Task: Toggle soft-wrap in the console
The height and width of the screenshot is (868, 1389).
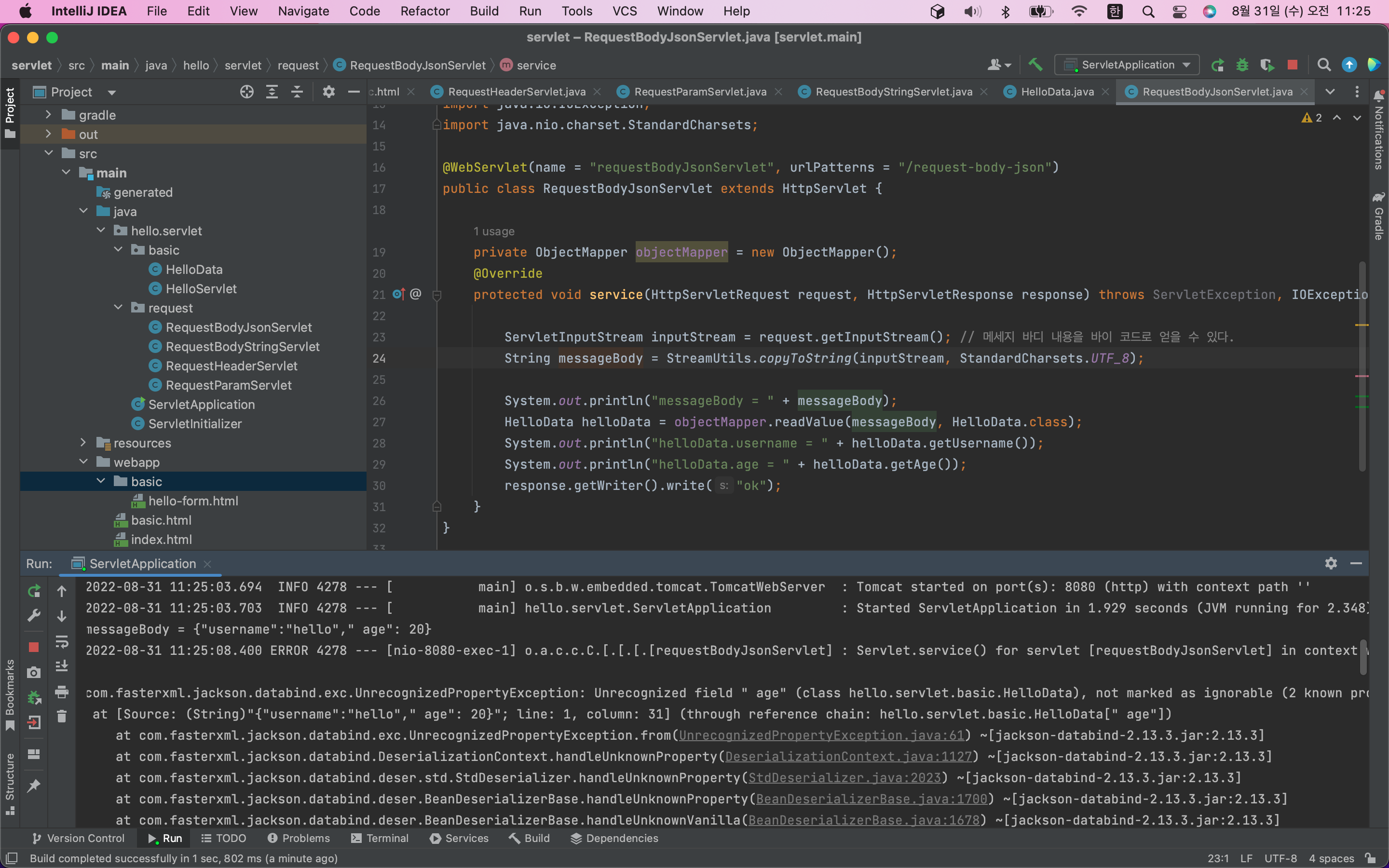Action: (x=61, y=641)
